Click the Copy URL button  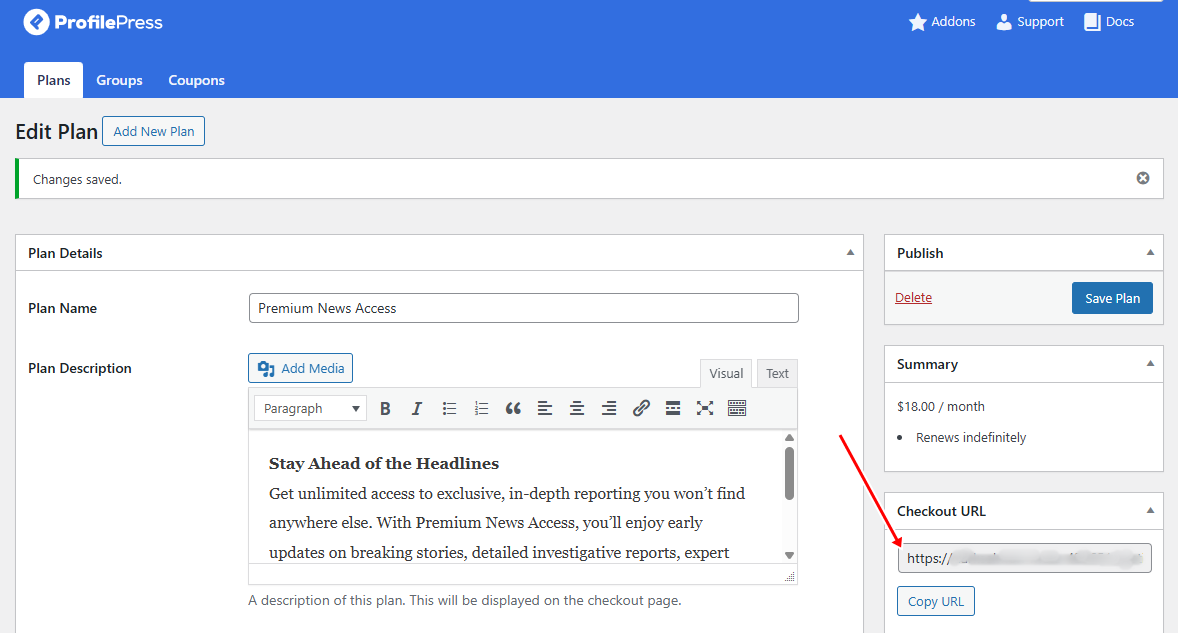pos(935,601)
